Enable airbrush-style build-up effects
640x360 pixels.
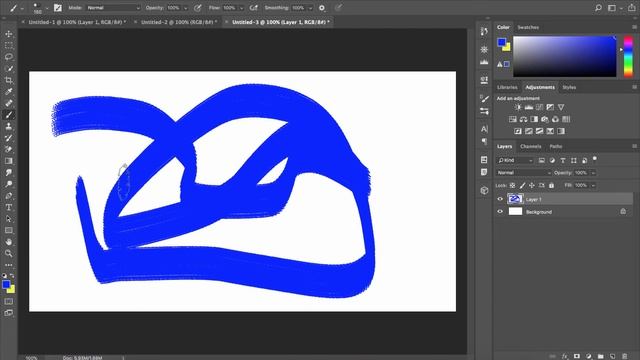(253, 8)
